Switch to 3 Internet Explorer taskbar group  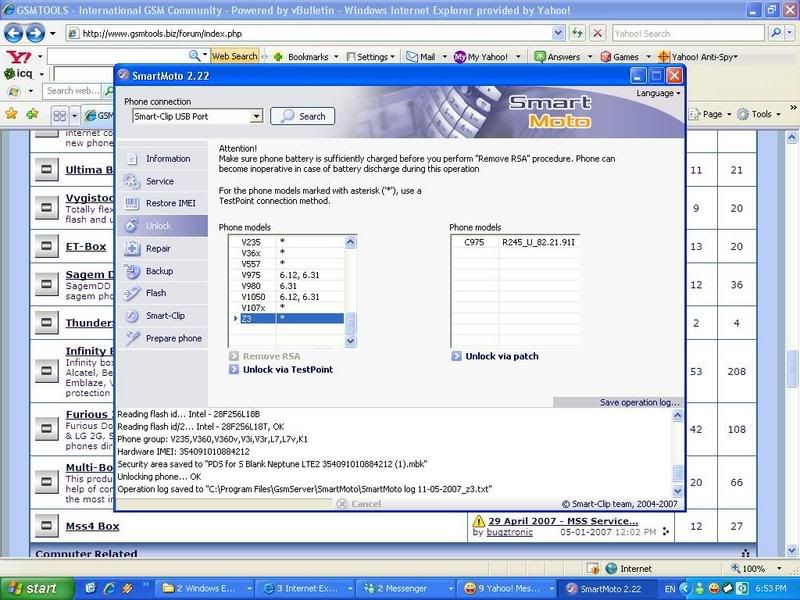coord(306,588)
